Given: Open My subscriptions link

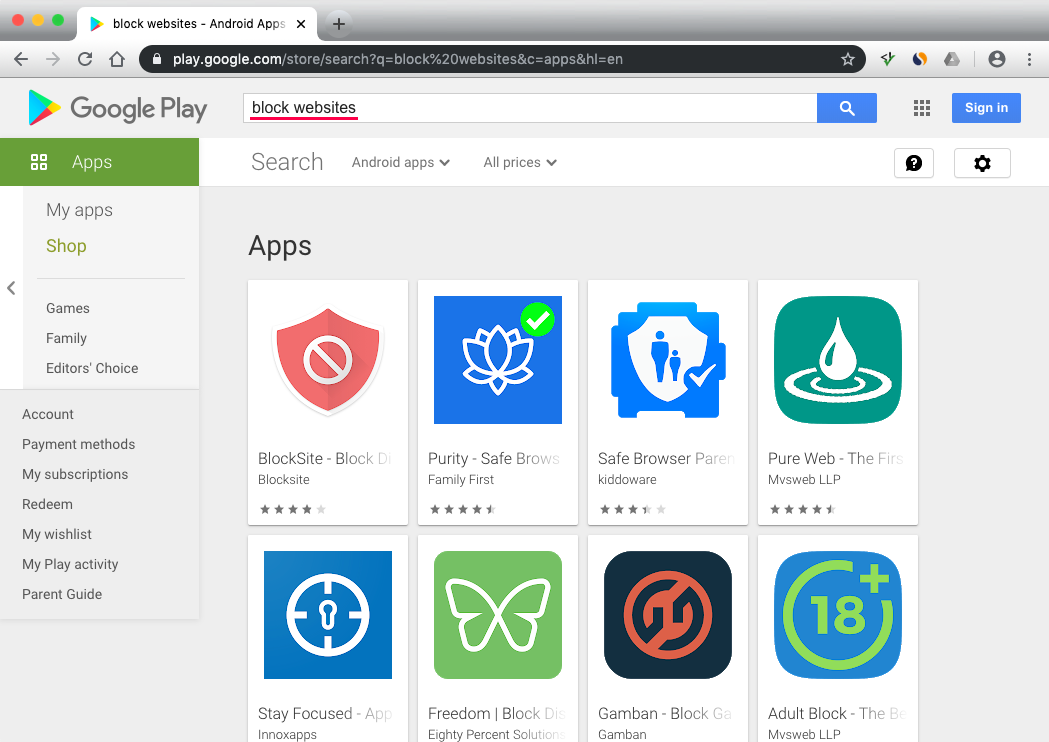Looking at the screenshot, I should tap(75, 474).
